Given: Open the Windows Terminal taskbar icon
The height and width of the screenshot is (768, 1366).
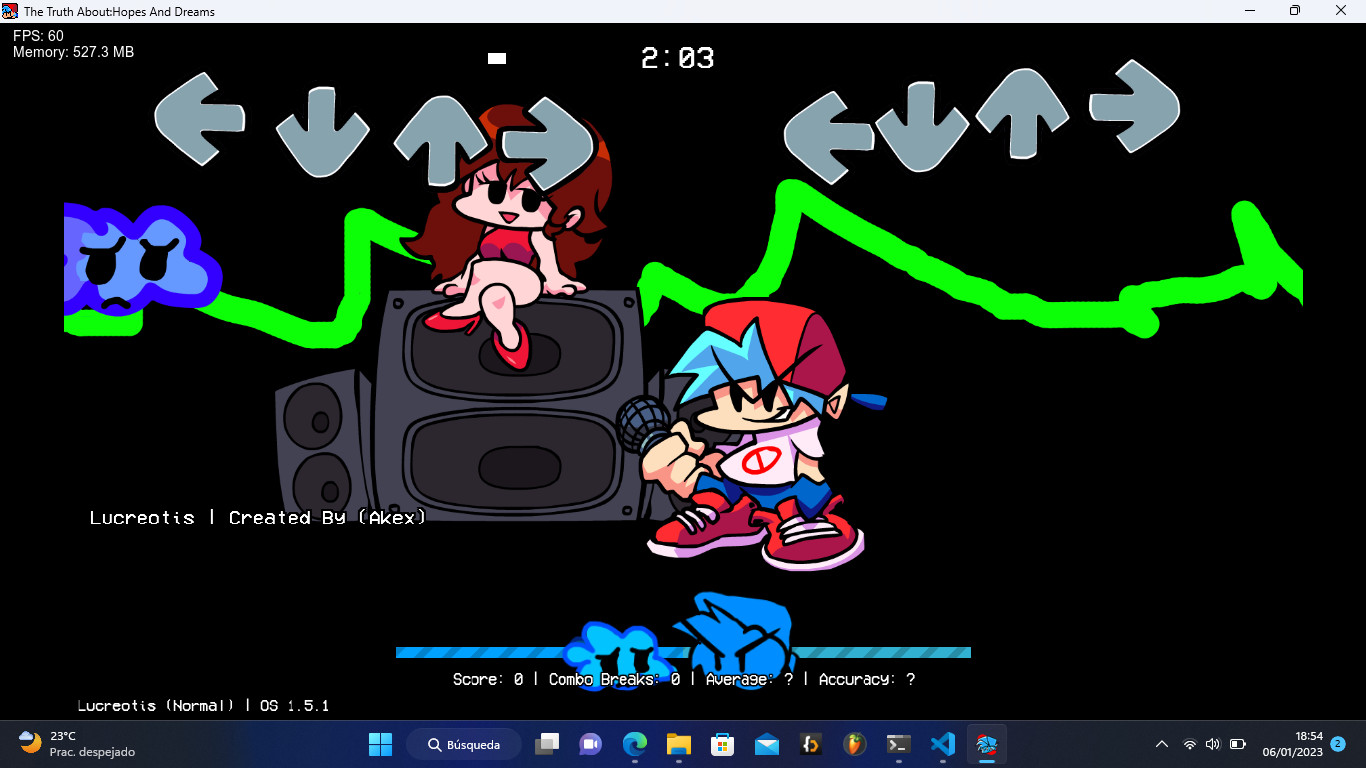Looking at the screenshot, I should 898,744.
